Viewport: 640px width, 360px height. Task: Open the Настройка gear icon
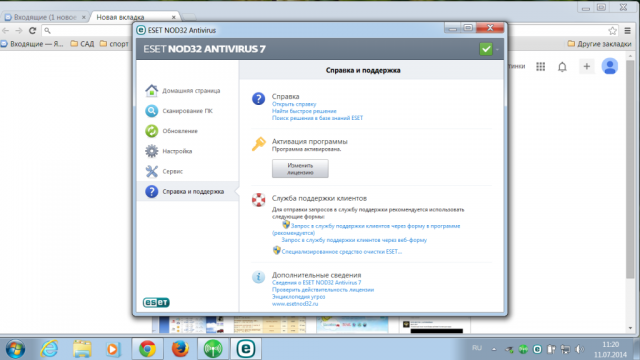pyautogui.click(x=151, y=151)
